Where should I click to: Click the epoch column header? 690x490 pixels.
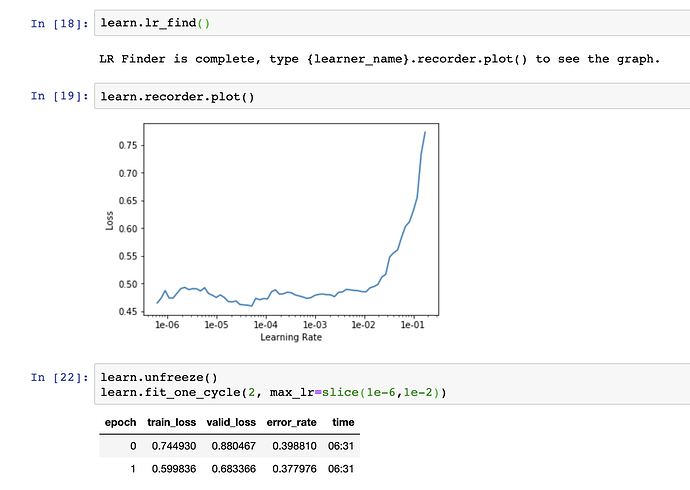point(120,423)
